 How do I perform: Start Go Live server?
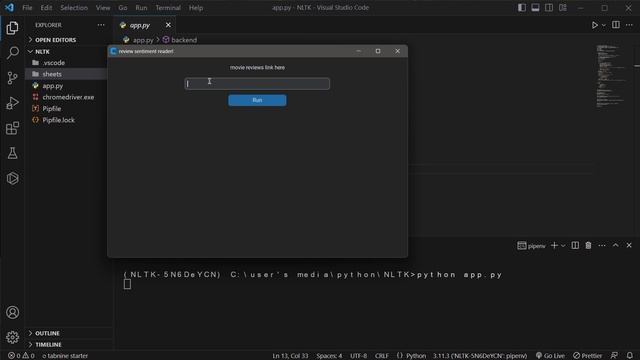click(550, 356)
